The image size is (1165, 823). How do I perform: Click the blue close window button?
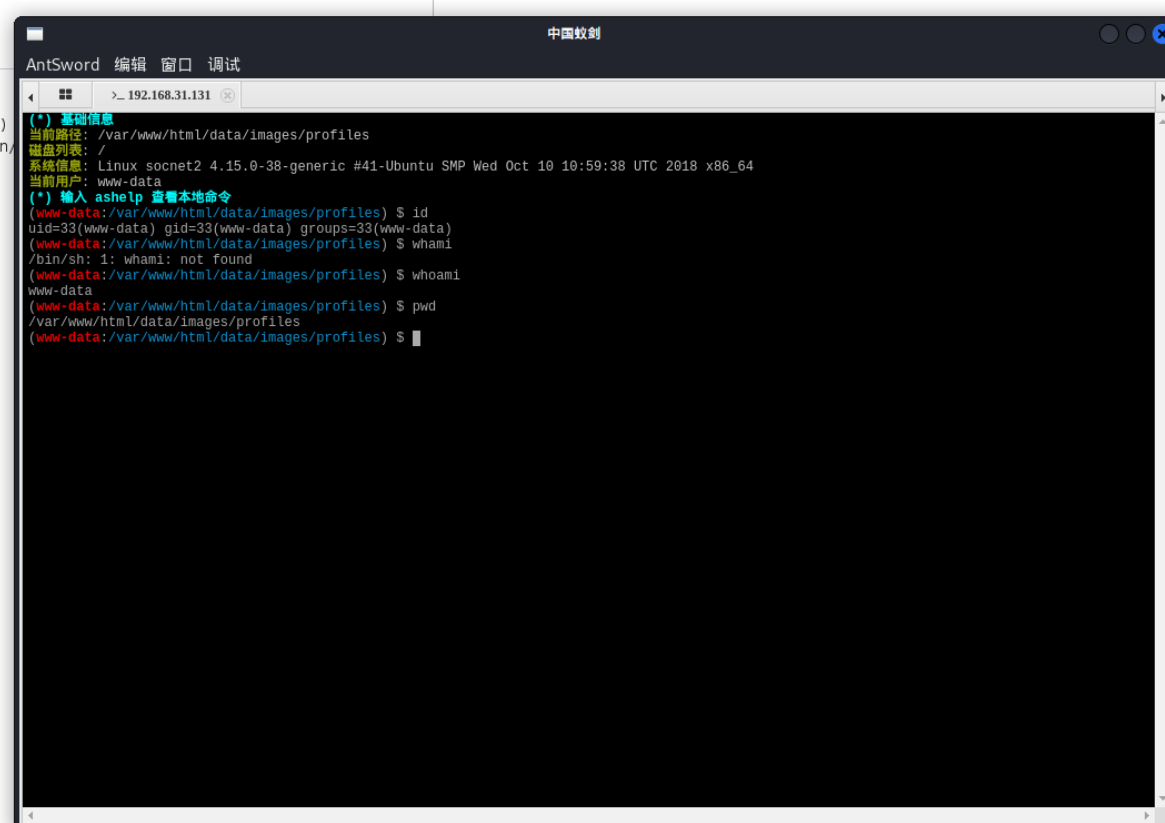tap(1160, 33)
